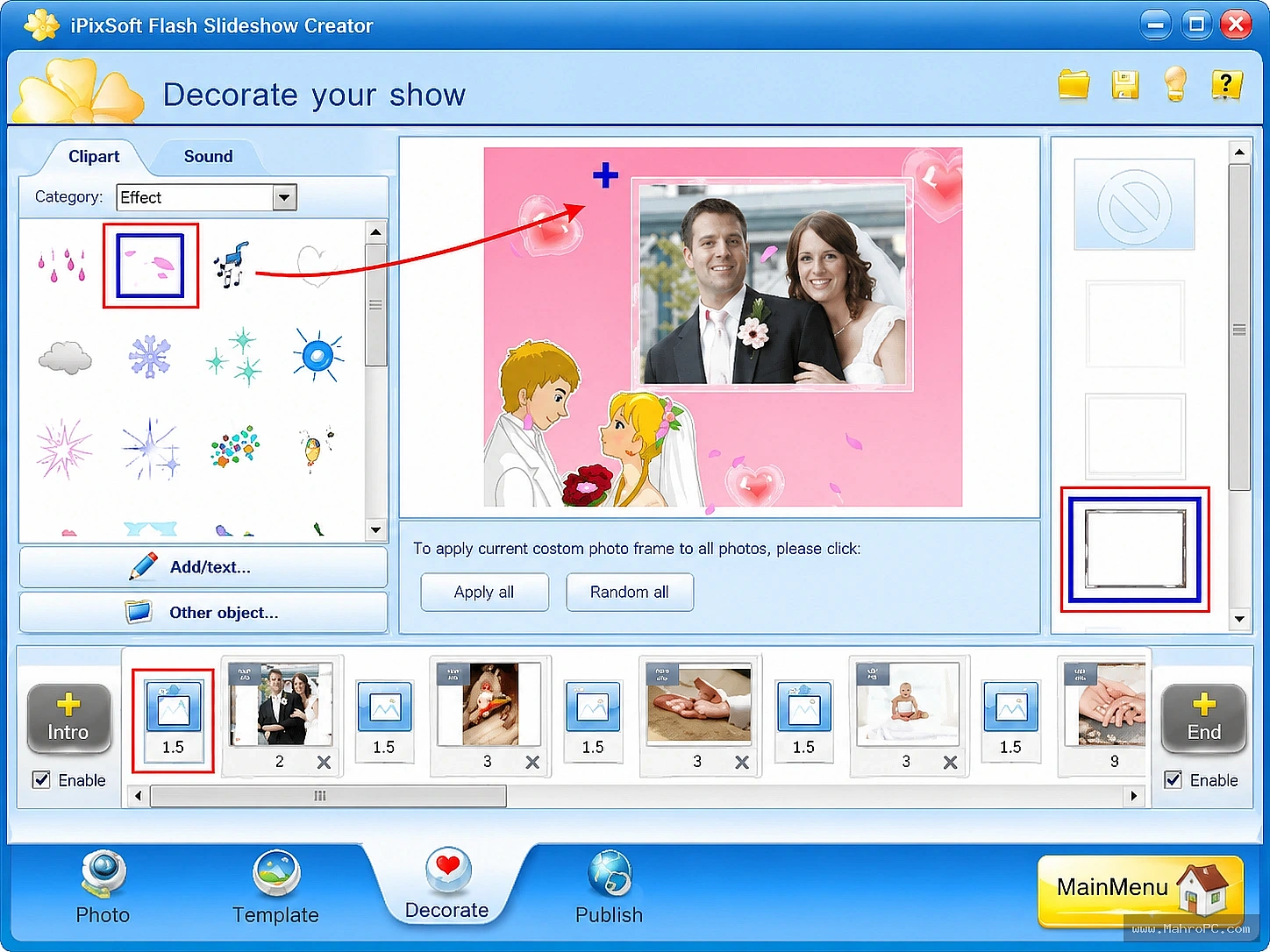Switch to the Sound tab
Image resolution: width=1270 pixels, height=952 pixels.
coord(208,157)
